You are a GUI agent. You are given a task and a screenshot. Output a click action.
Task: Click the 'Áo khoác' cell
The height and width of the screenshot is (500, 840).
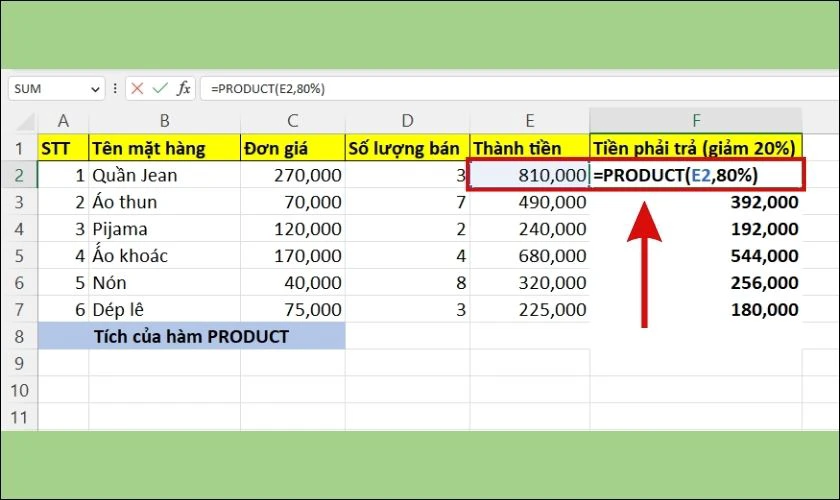(164, 256)
